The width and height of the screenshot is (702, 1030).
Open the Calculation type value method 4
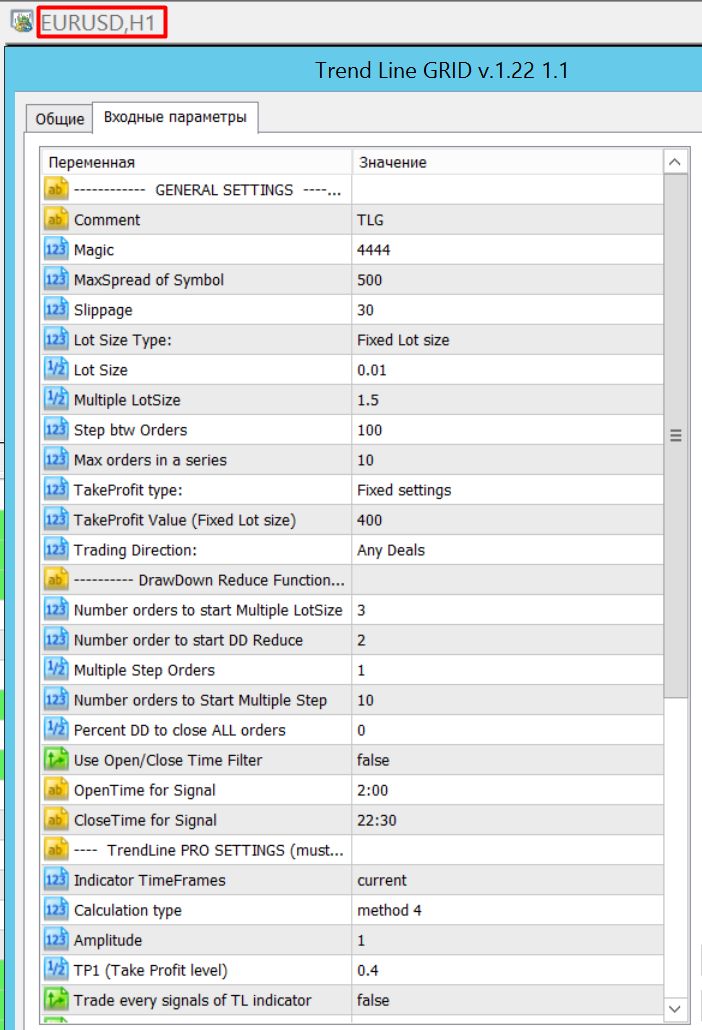click(508, 910)
